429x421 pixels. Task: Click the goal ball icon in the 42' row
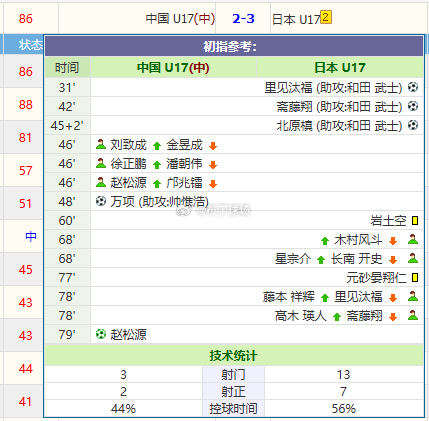[x=413, y=106]
